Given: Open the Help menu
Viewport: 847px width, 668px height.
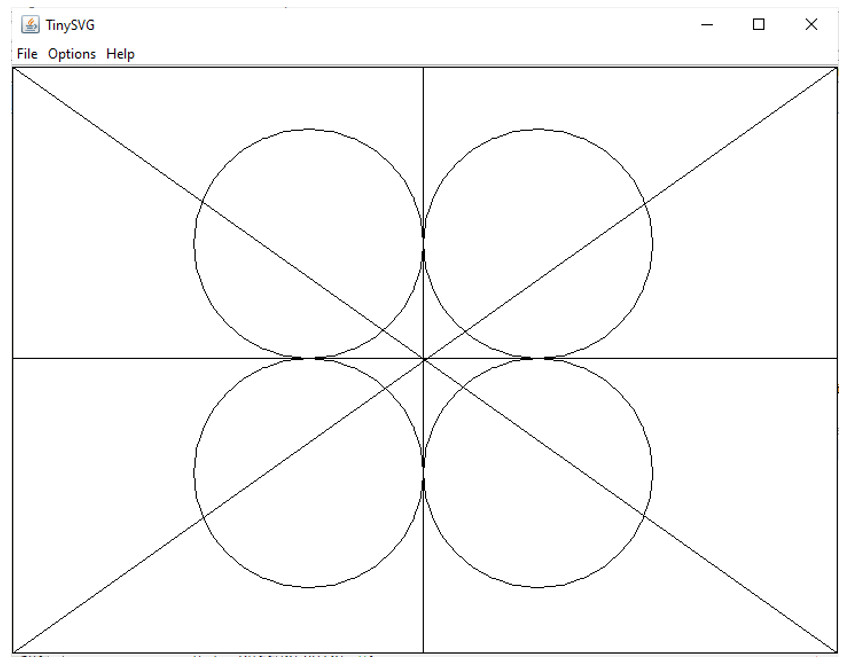Looking at the screenshot, I should click(x=120, y=54).
